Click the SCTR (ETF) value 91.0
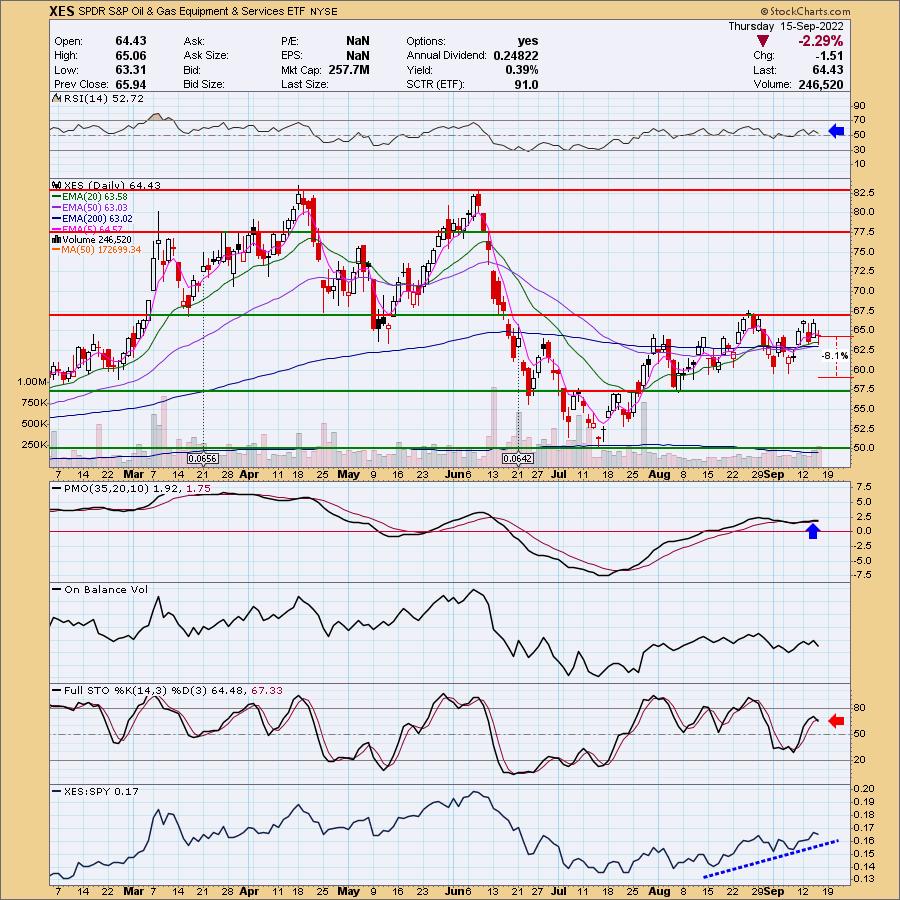The height and width of the screenshot is (900, 900). click(526, 84)
